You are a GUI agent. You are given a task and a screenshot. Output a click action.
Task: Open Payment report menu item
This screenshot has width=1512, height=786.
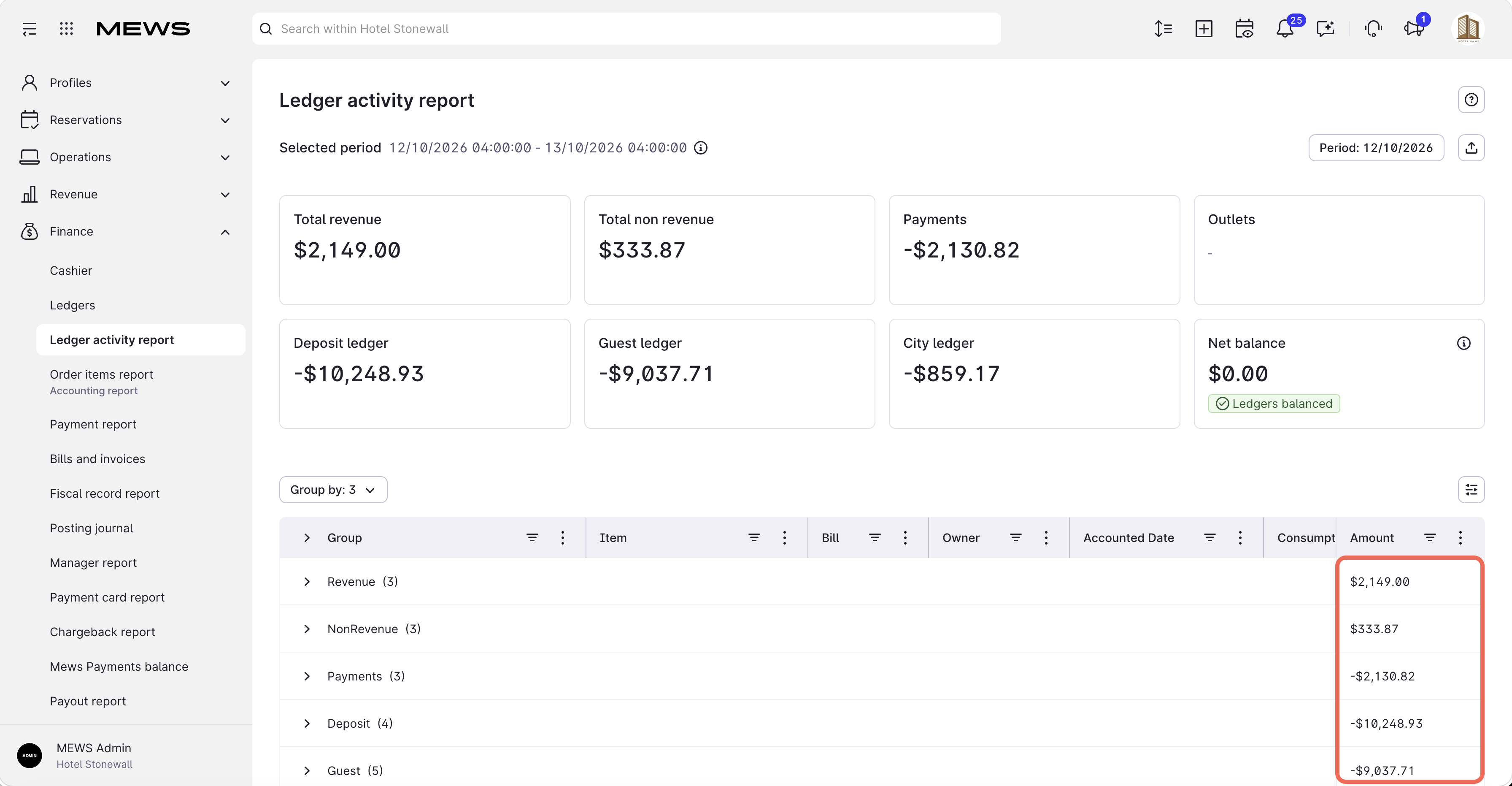[93, 424]
